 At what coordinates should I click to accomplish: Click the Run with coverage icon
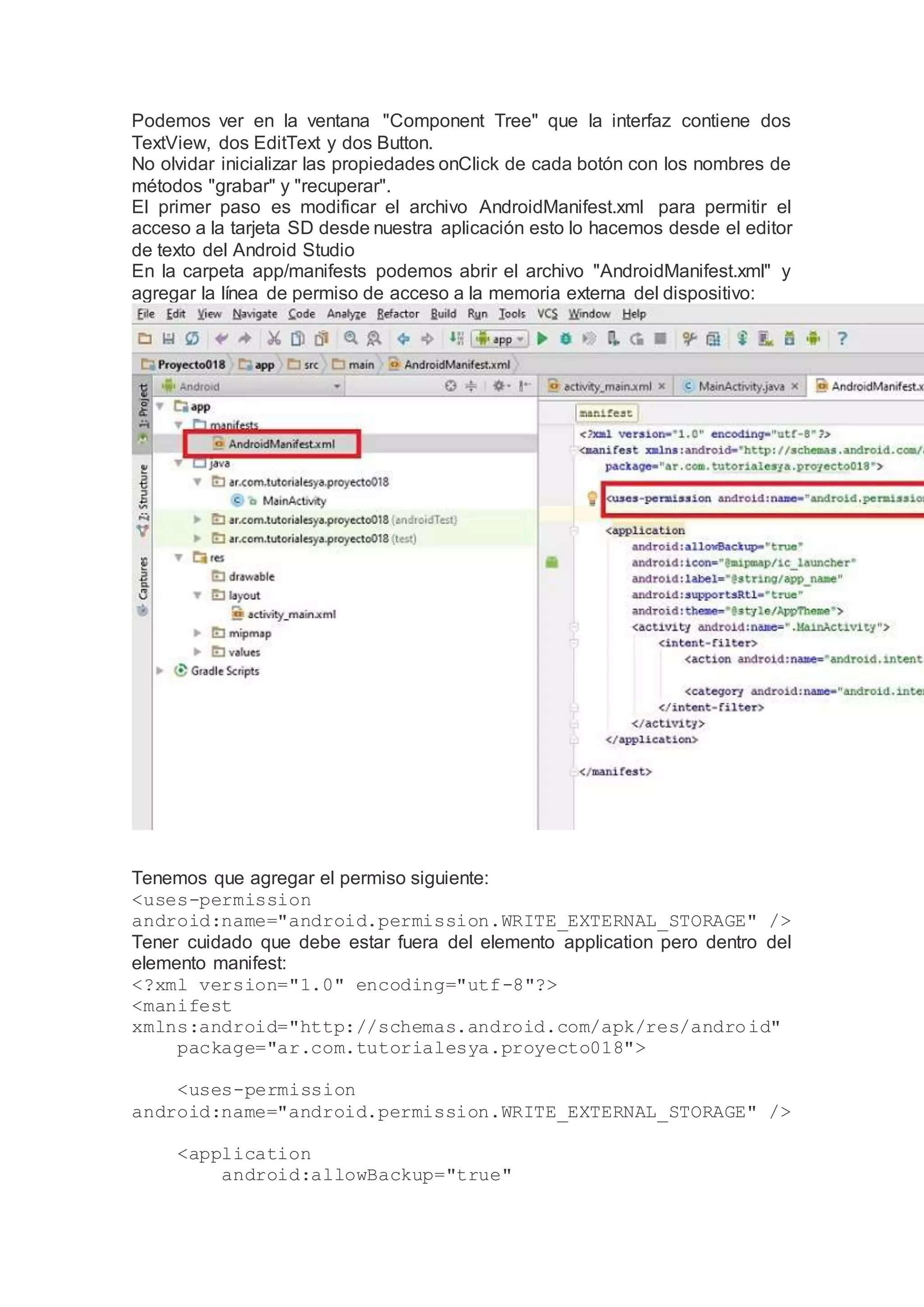click(589, 339)
